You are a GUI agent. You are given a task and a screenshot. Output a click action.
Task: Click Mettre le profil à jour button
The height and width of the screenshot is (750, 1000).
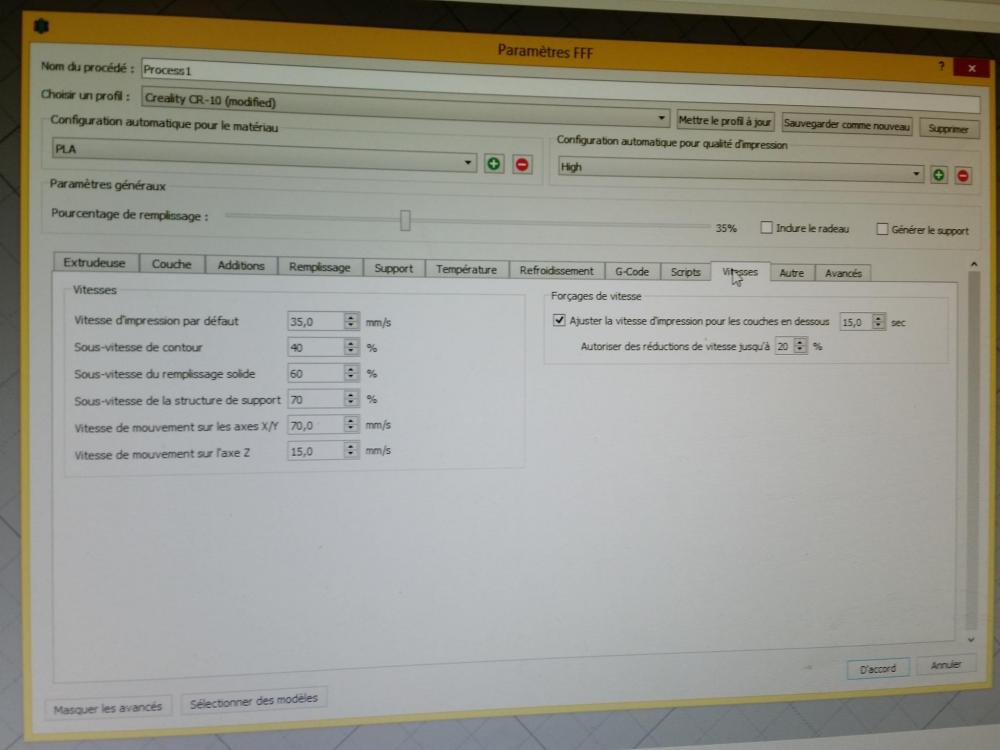coord(724,120)
